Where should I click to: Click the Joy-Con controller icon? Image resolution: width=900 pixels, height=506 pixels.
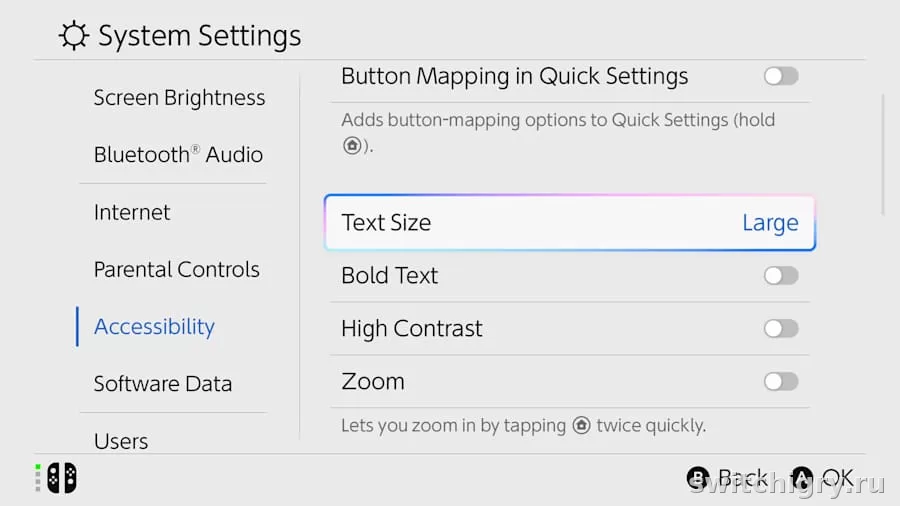coord(61,478)
